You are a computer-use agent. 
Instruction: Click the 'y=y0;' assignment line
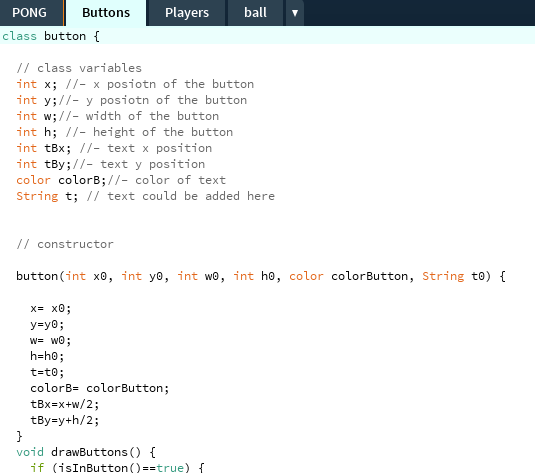click(x=47, y=324)
